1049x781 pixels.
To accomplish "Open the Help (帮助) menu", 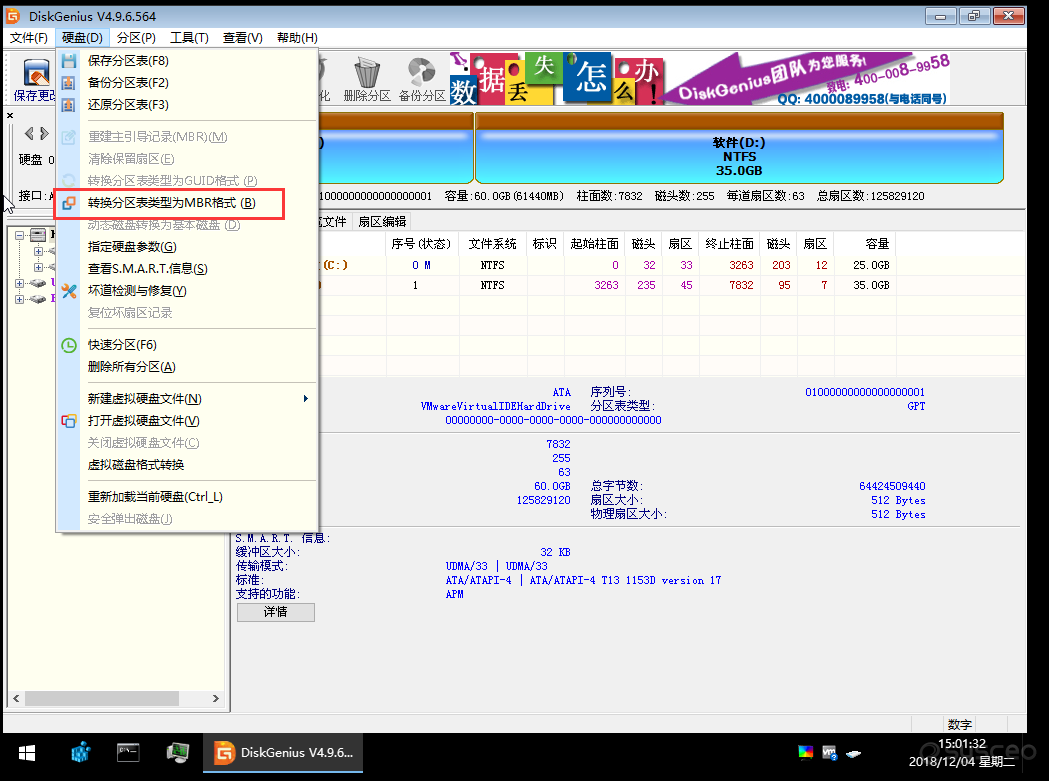I will click(x=297, y=38).
